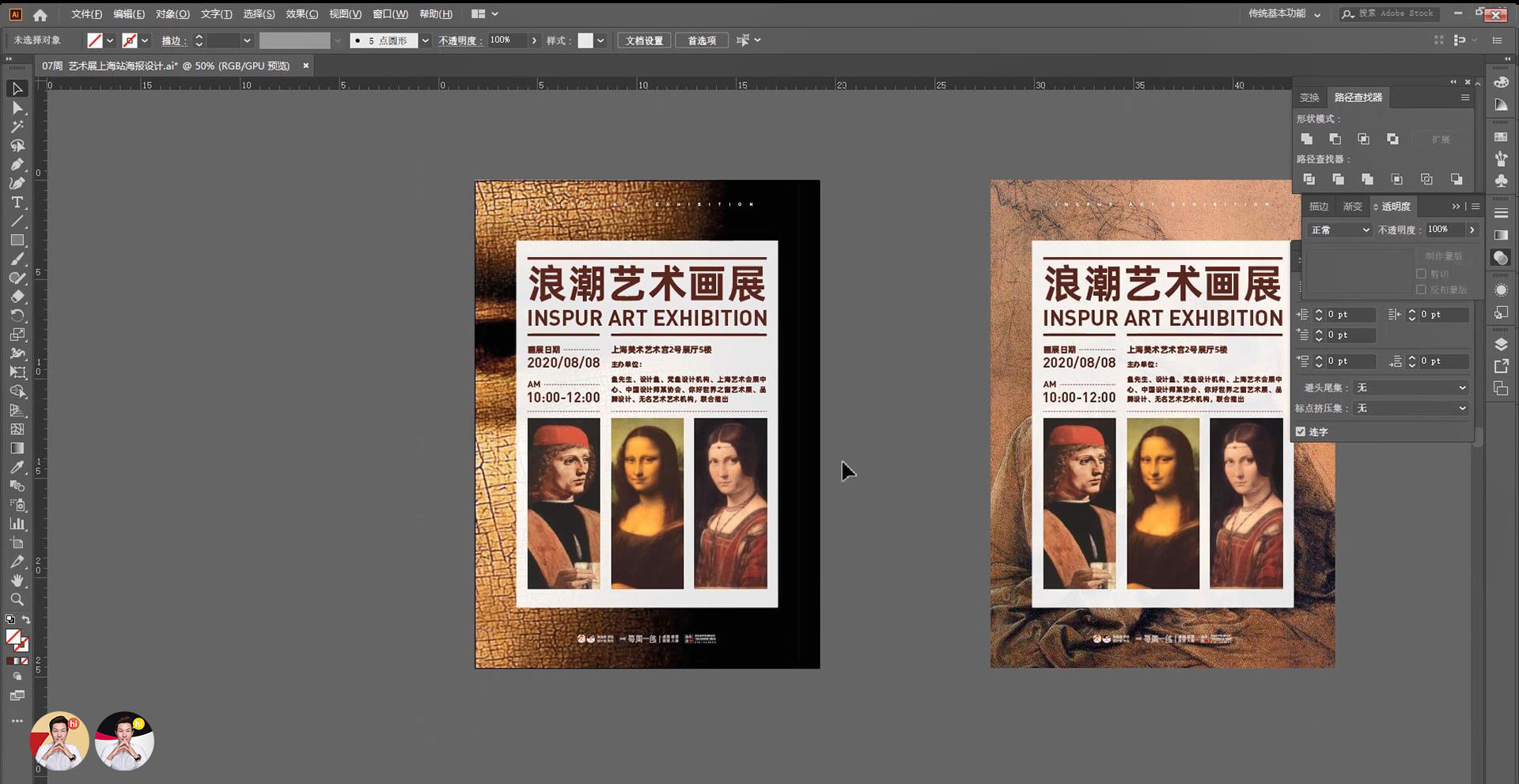Viewport: 1519px width, 784px height.
Task: Open the control bar opacity slider arrow
Action: pos(535,40)
